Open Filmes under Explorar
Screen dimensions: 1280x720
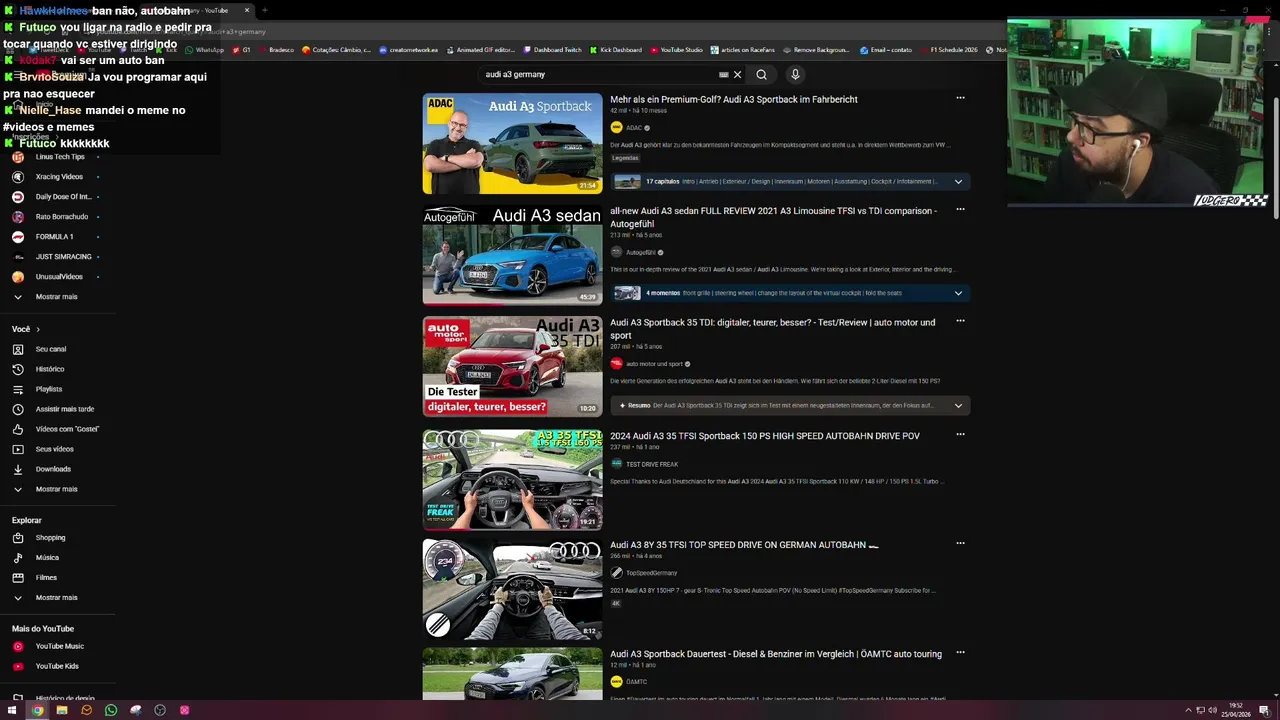coord(46,578)
